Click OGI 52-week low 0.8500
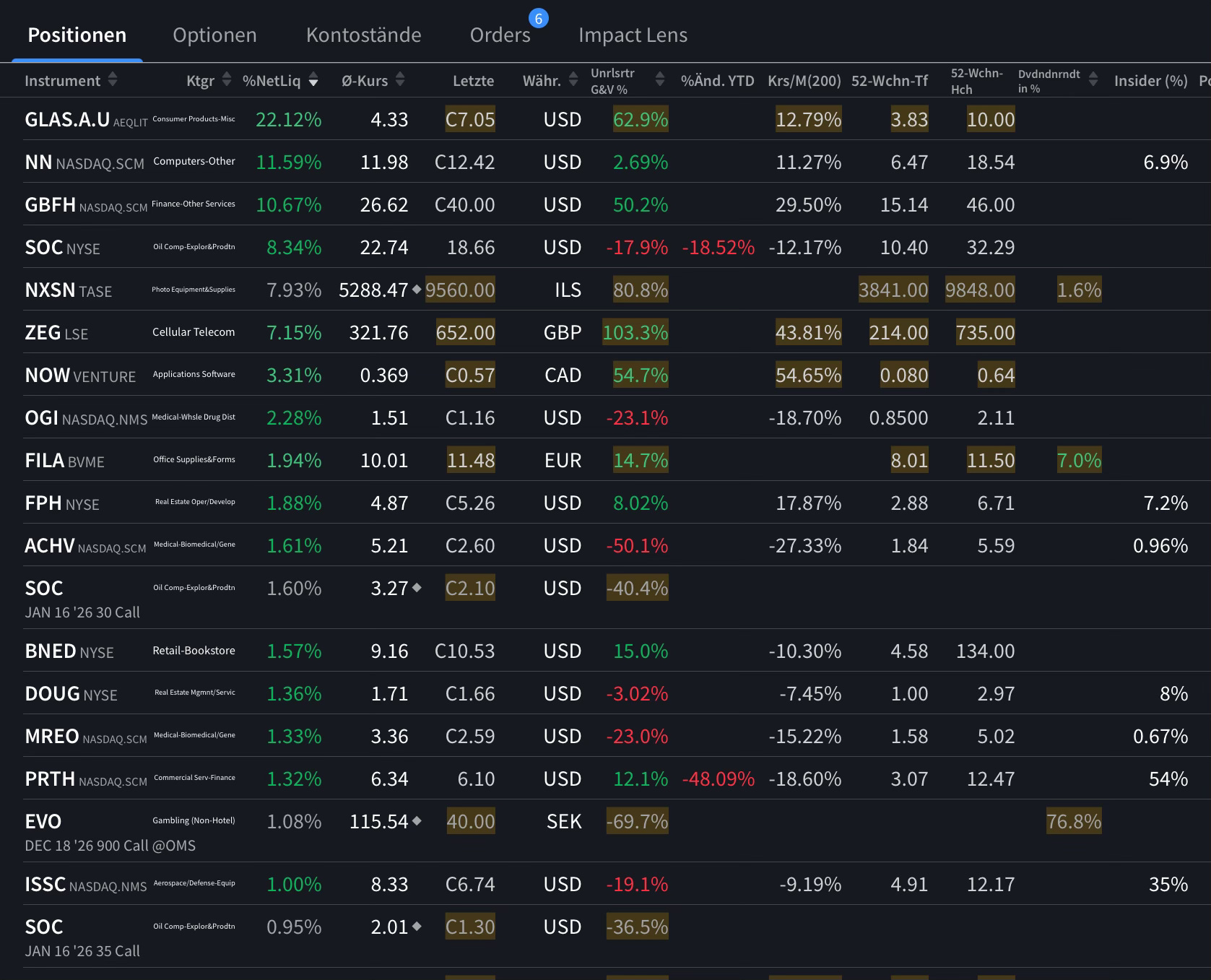 coord(898,417)
